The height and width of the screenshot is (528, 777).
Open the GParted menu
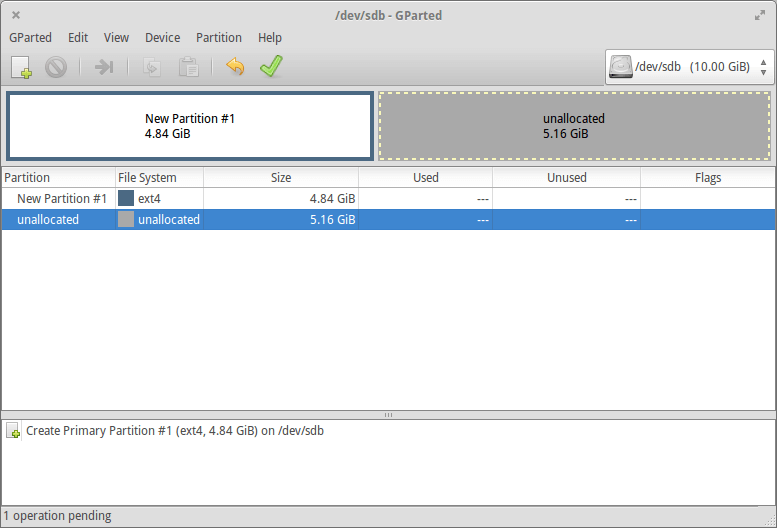pyautogui.click(x=30, y=38)
